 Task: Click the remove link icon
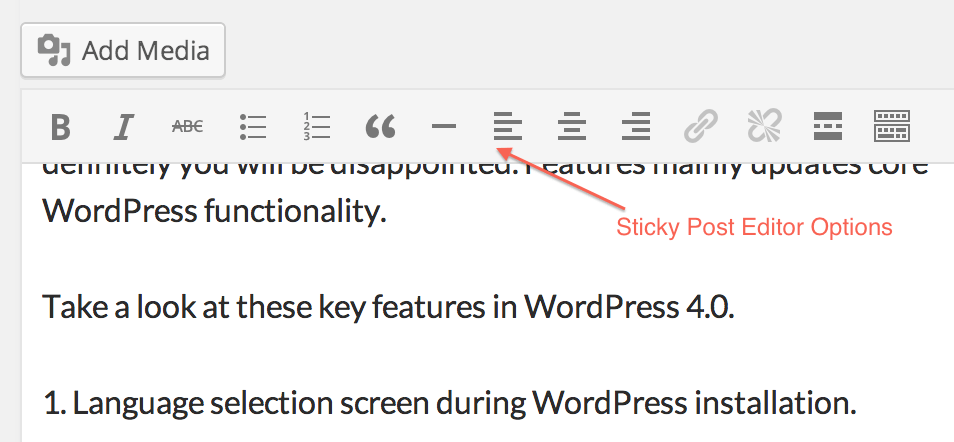pos(764,127)
